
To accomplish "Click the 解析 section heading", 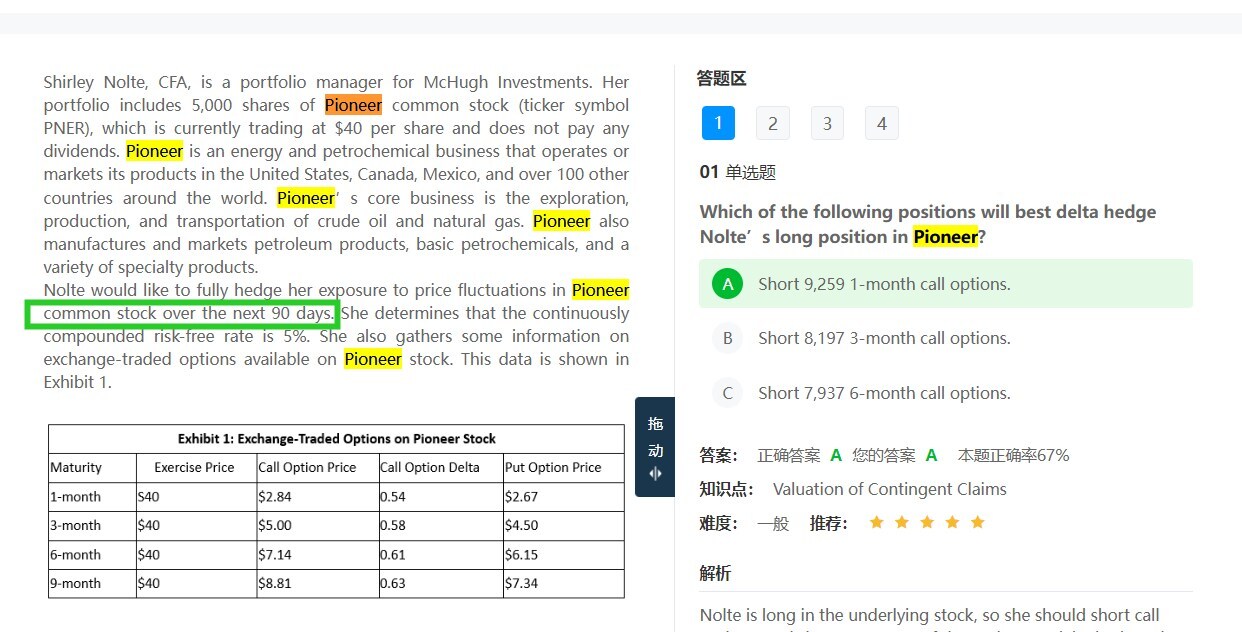I will (x=715, y=573).
